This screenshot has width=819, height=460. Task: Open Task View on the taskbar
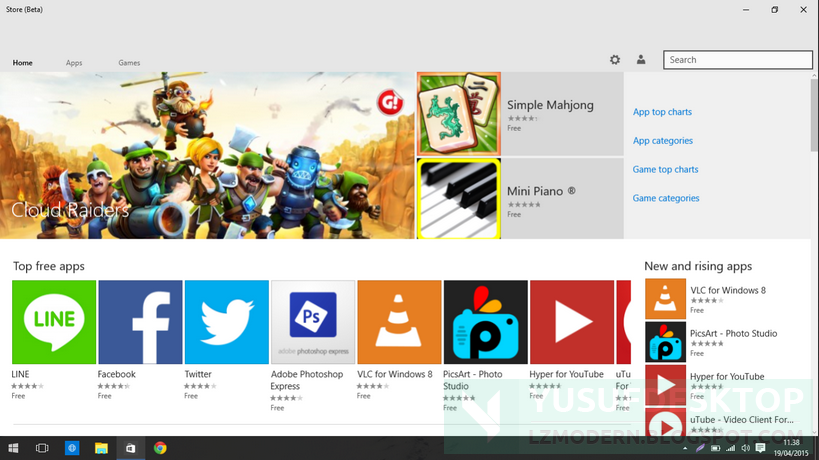pos(42,448)
